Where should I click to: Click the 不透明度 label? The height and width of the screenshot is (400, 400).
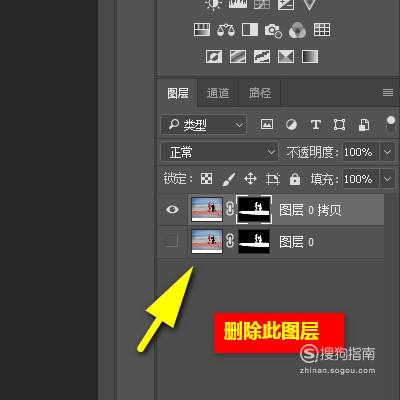click(312, 152)
